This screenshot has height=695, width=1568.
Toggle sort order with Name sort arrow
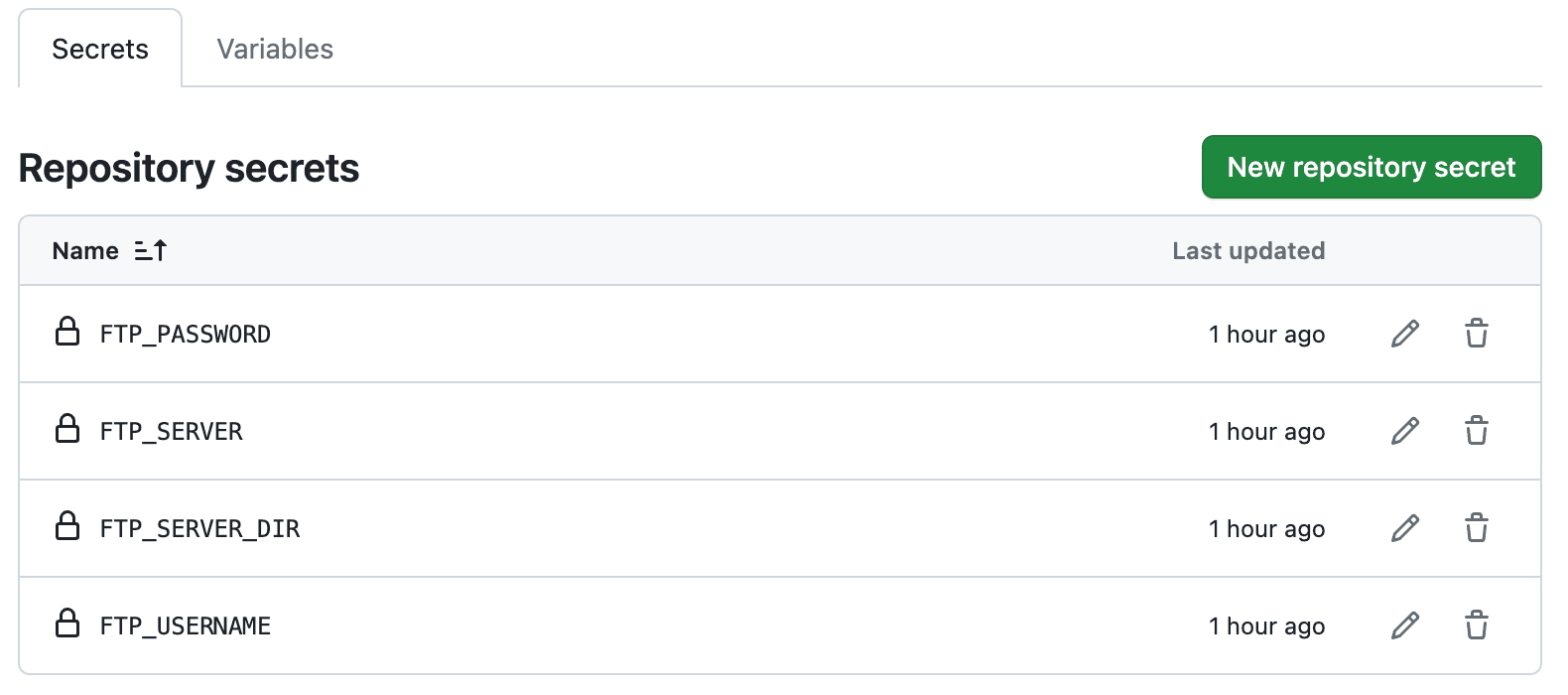[x=151, y=251]
